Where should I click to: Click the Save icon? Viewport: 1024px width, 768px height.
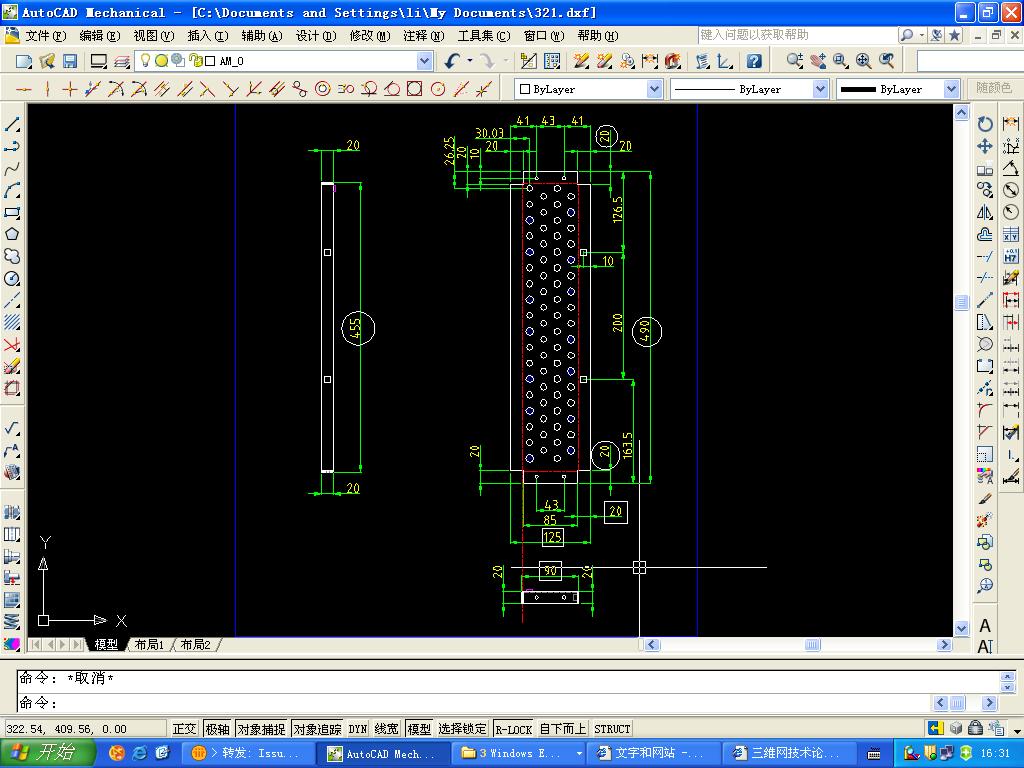[x=70, y=61]
